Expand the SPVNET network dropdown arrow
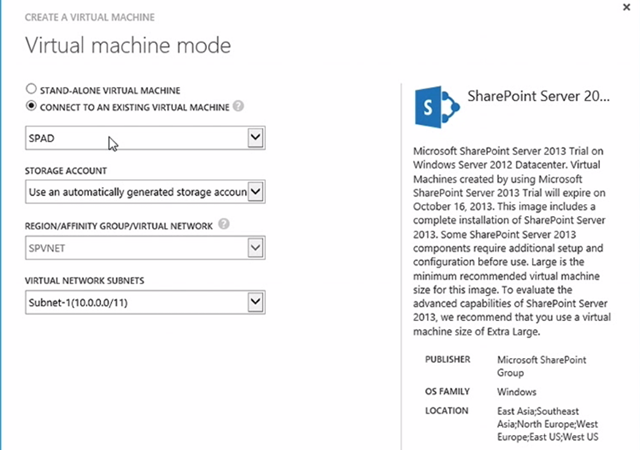640x450 pixels. click(256, 247)
